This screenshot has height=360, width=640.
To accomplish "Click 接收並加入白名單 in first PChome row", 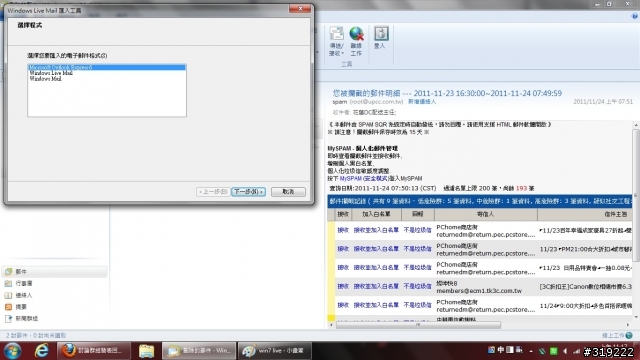I will point(376,230).
